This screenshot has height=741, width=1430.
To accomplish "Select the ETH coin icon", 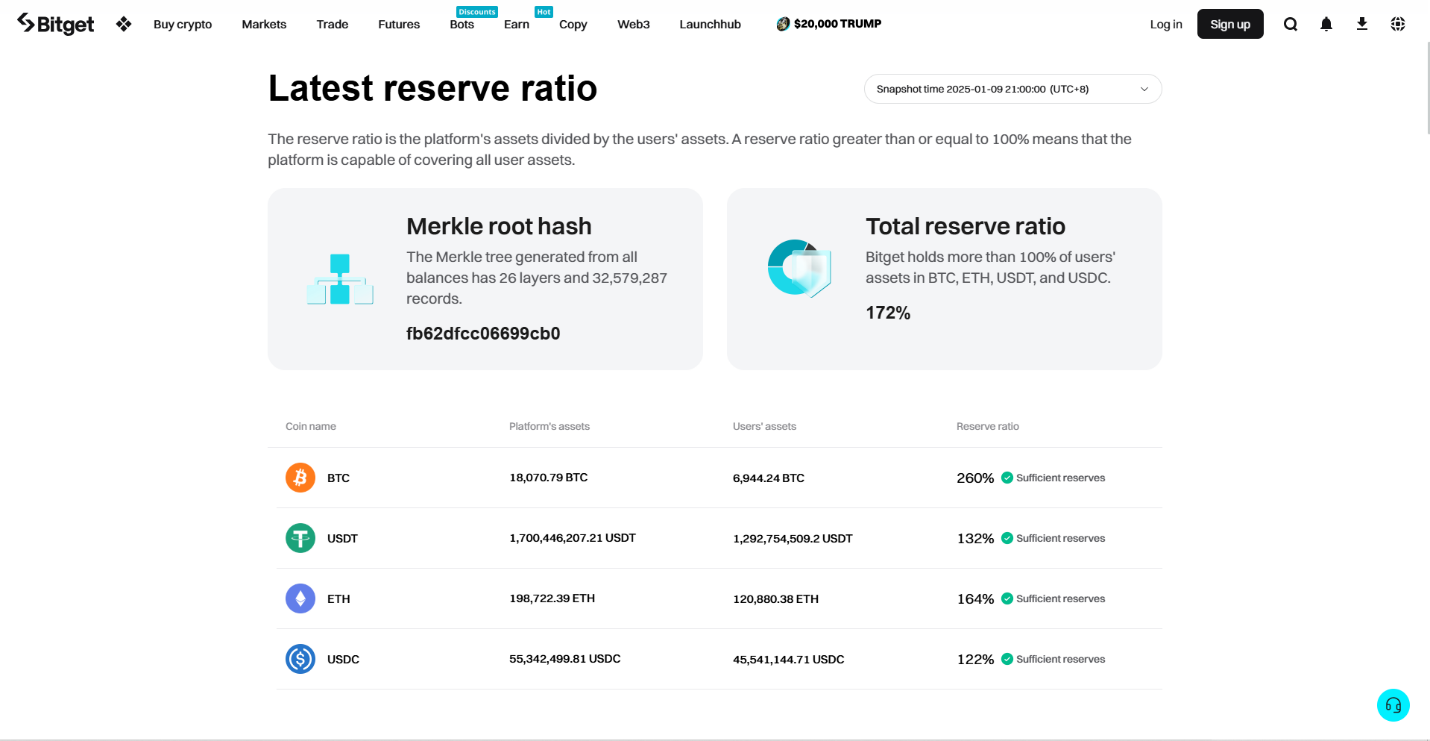I will tap(299, 598).
